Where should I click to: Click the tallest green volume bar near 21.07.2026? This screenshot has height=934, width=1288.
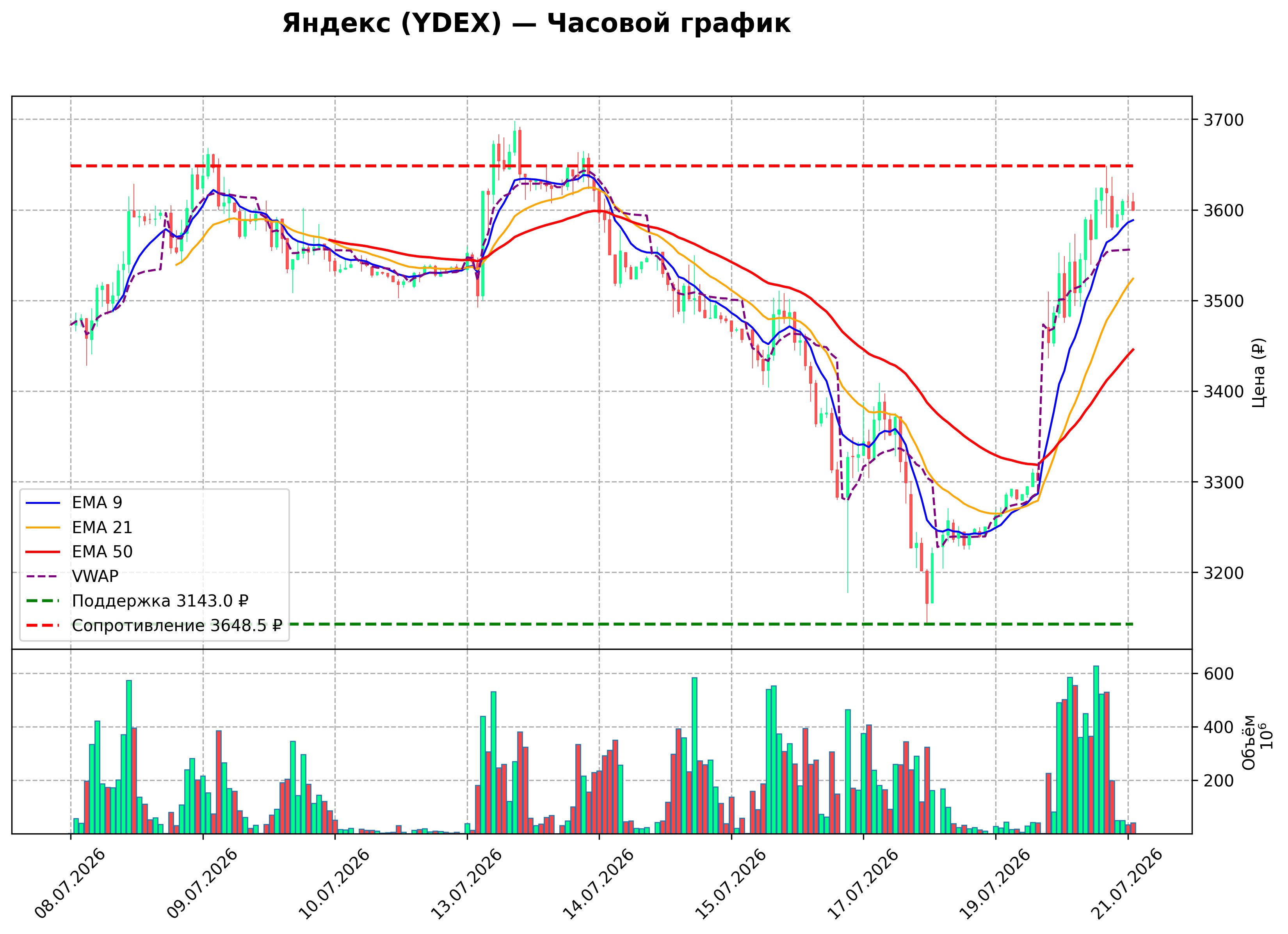1096,749
